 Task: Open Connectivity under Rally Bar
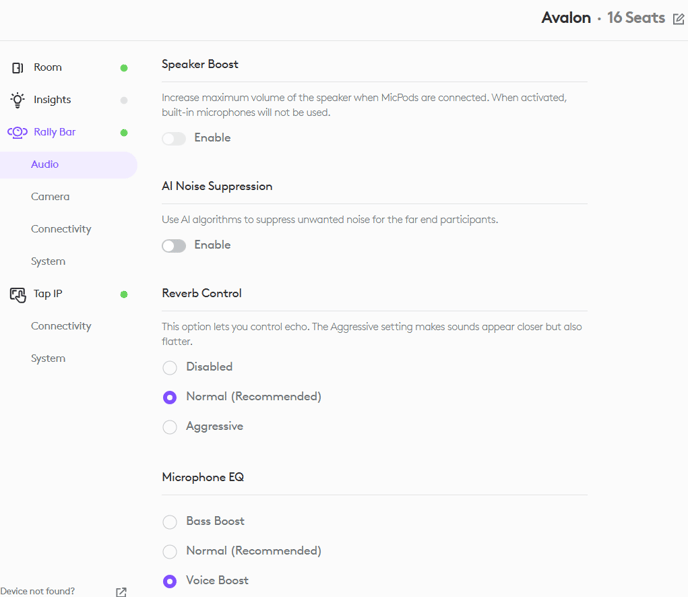[61, 229]
